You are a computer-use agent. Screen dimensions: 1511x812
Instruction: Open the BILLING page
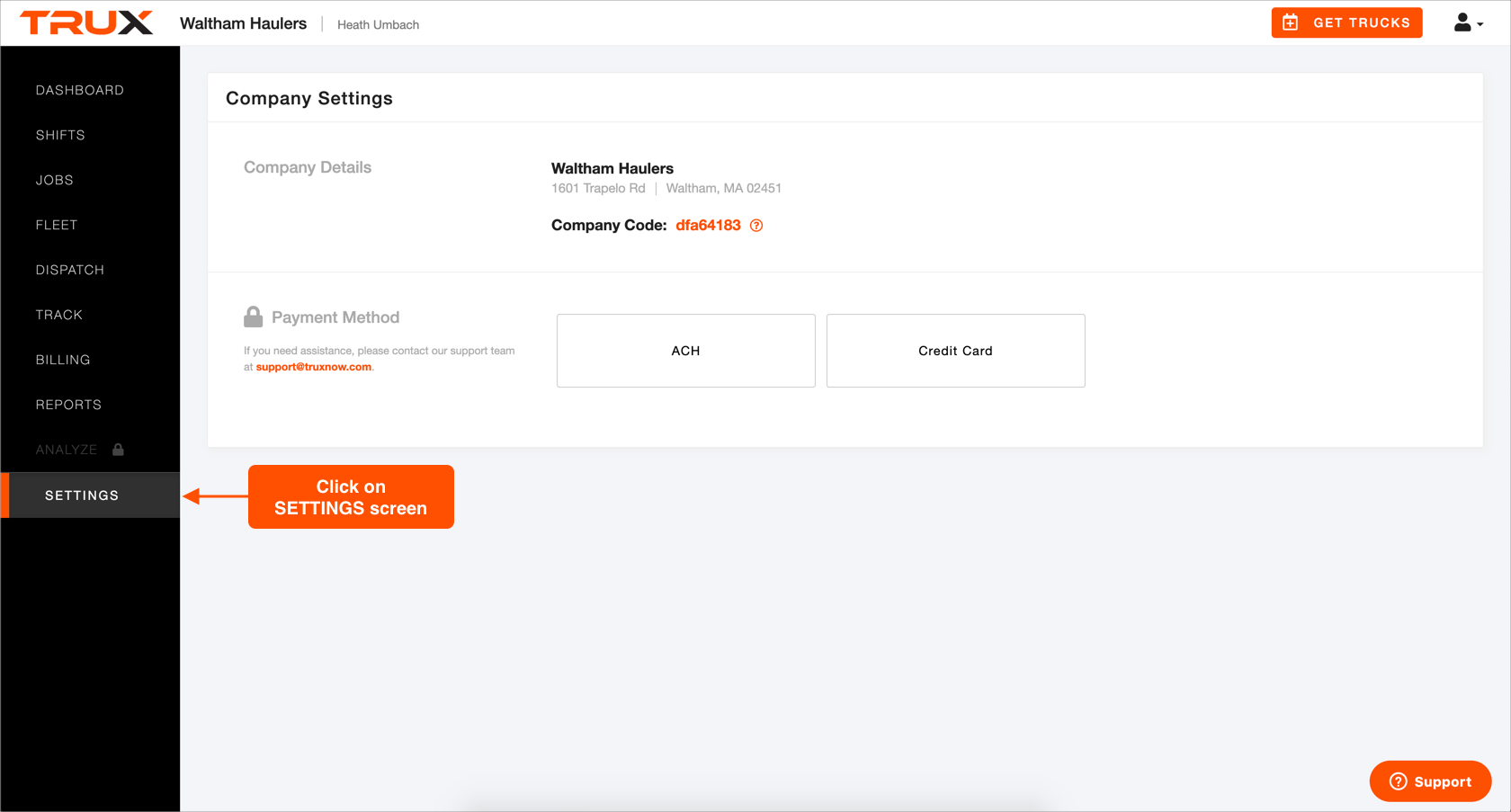[x=63, y=360]
